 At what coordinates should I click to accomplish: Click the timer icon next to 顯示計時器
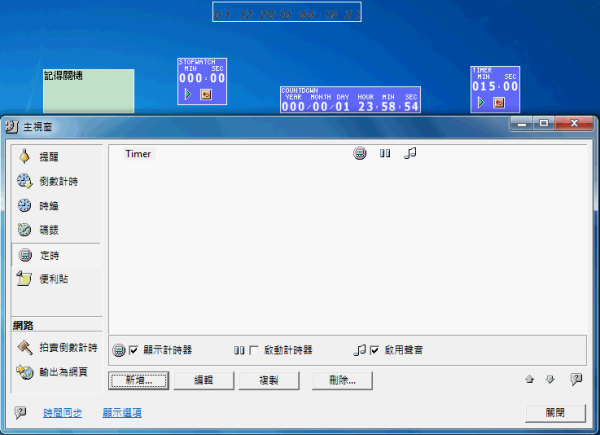tap(119, 350)
